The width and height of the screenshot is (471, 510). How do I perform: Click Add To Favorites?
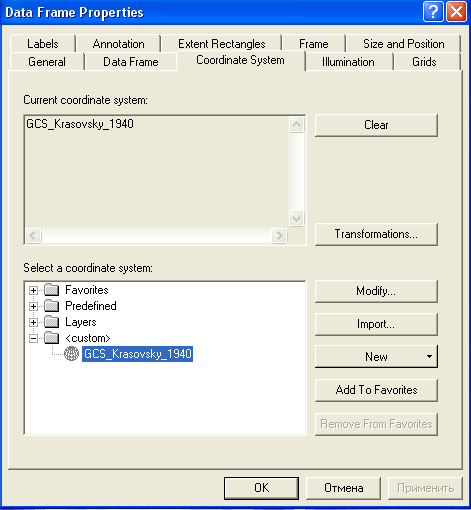coord(376,390)
